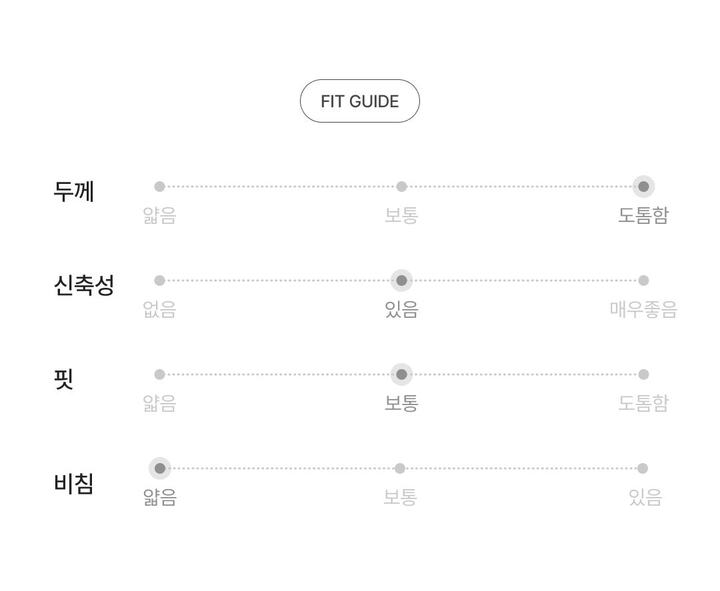720x591 pixels.
Task: Click the FIT GUIDE button
Action: coord(360,101)
